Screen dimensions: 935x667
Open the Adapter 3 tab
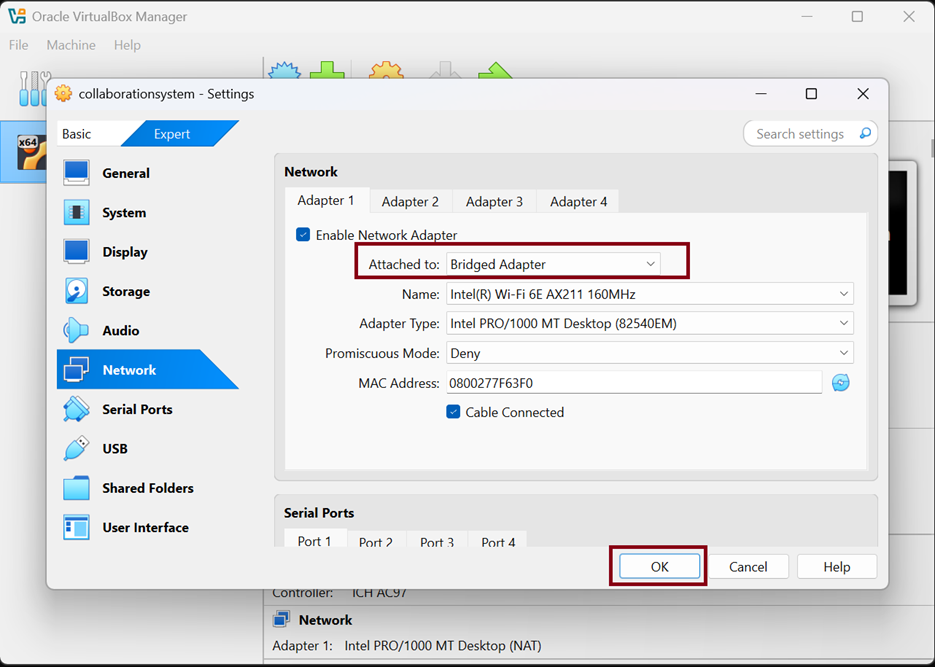coord(494,201)
